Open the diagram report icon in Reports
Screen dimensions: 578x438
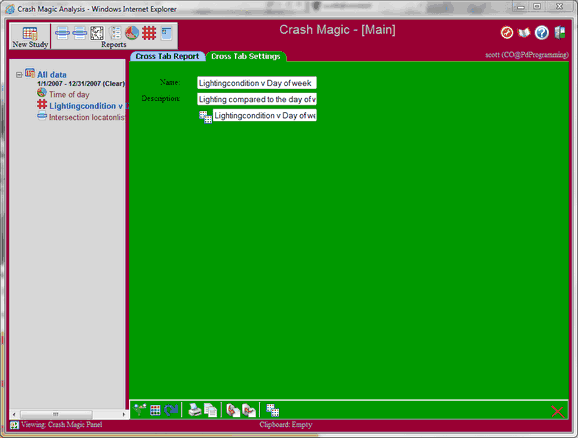click(x=97, y=33)
